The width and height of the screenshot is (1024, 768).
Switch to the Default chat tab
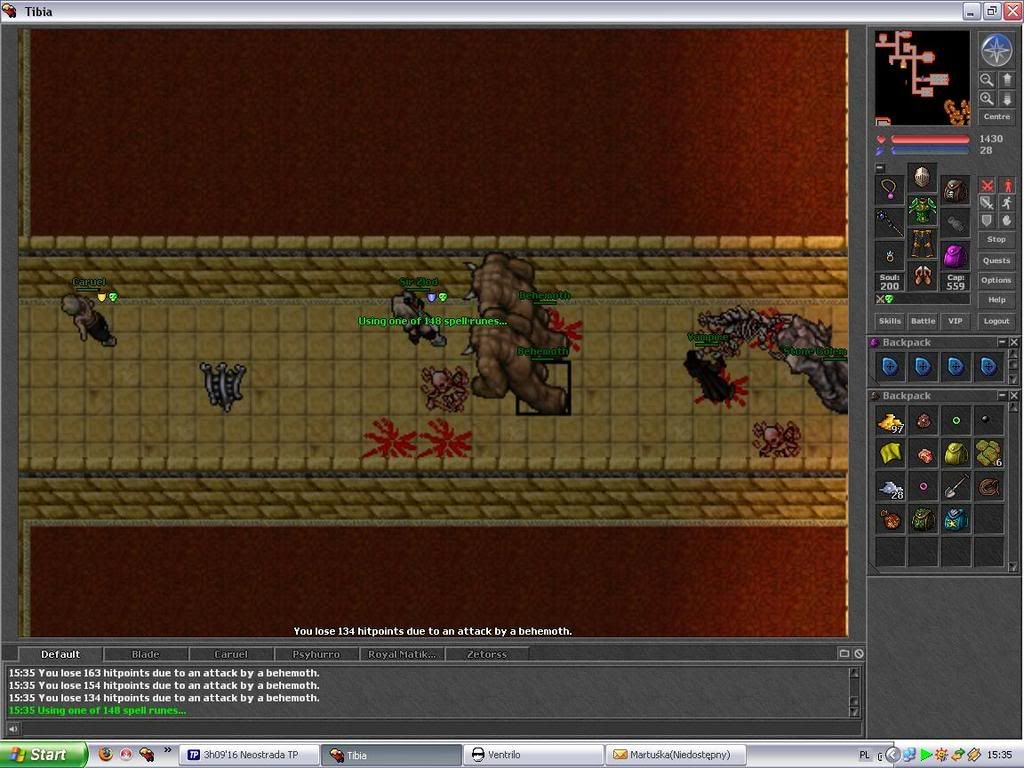pyautogui.click(x=60, y=654)
